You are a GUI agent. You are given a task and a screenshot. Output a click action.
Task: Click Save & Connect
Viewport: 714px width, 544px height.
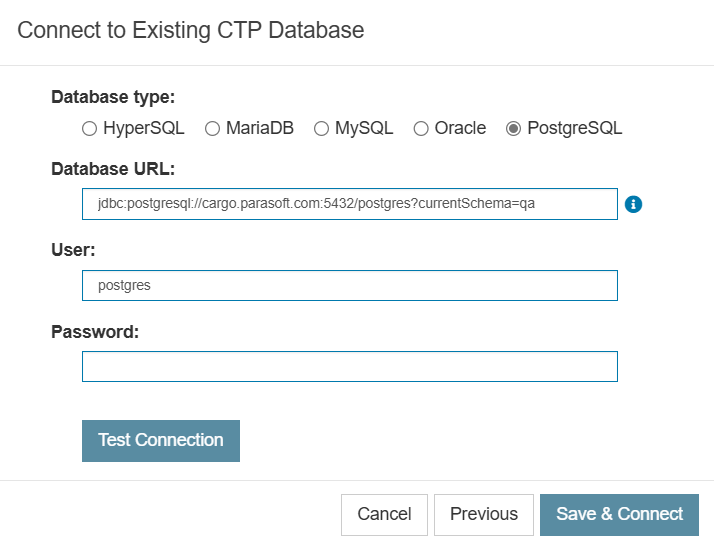[x=619, y=514]
